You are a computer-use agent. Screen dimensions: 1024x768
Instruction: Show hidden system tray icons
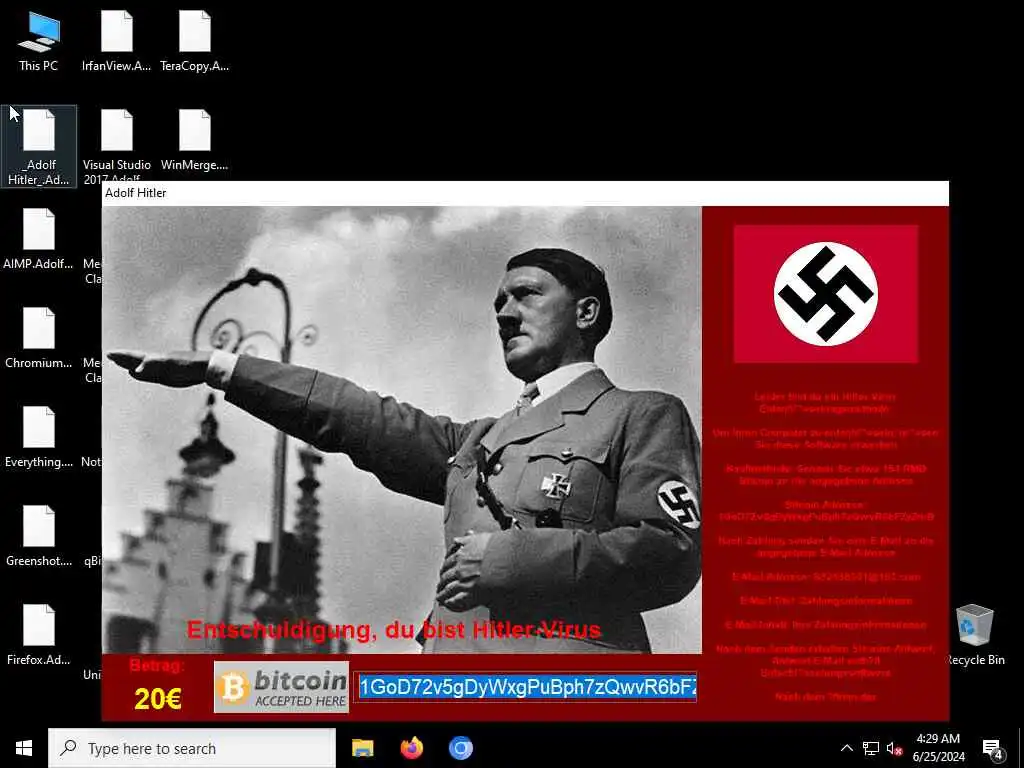tap(846, 748)
